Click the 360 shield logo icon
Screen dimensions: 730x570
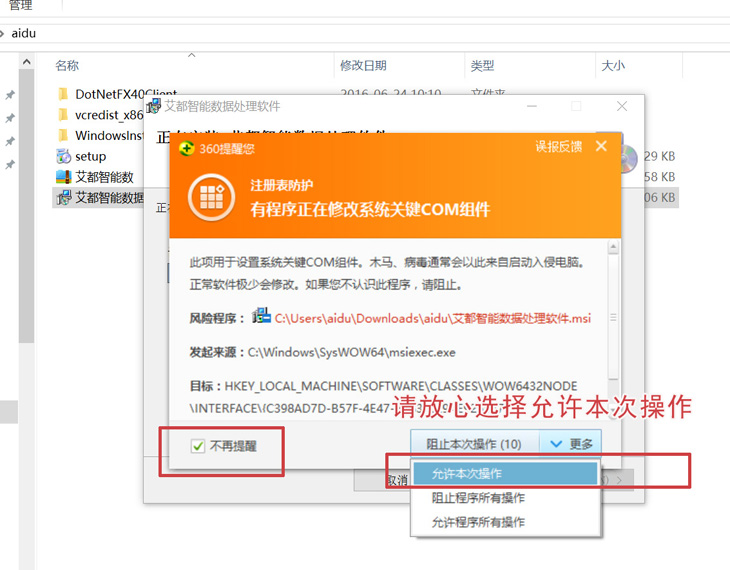pos(187,149)
